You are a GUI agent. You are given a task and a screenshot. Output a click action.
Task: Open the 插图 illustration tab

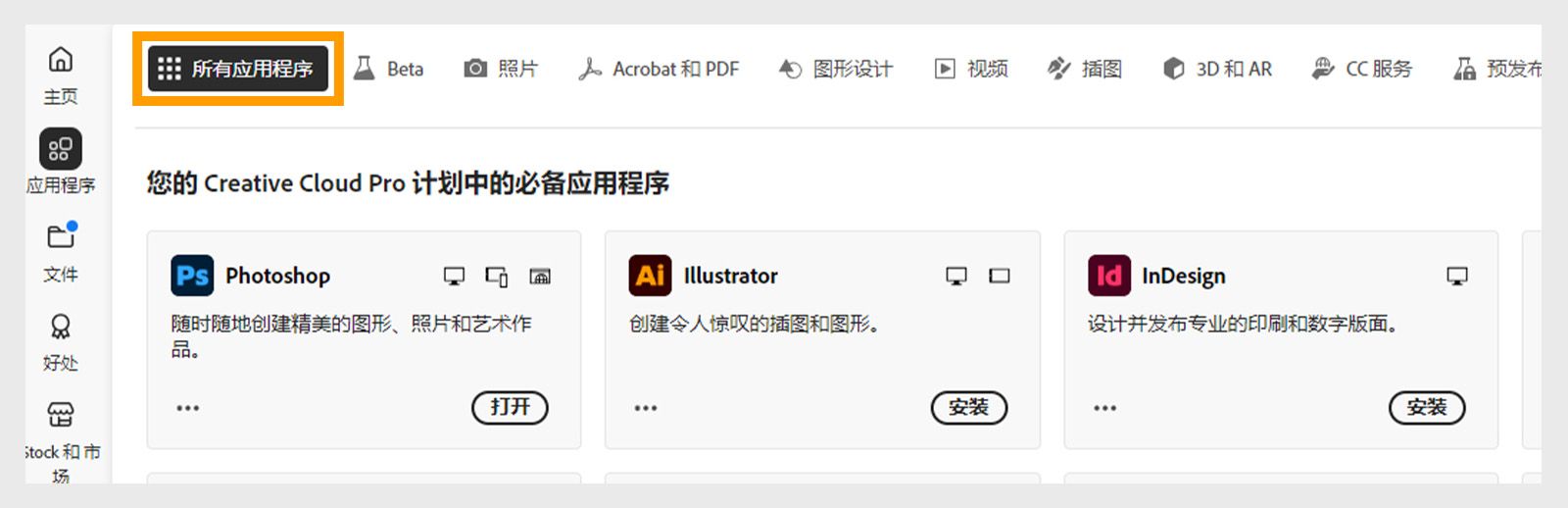tap(1085, 69)
